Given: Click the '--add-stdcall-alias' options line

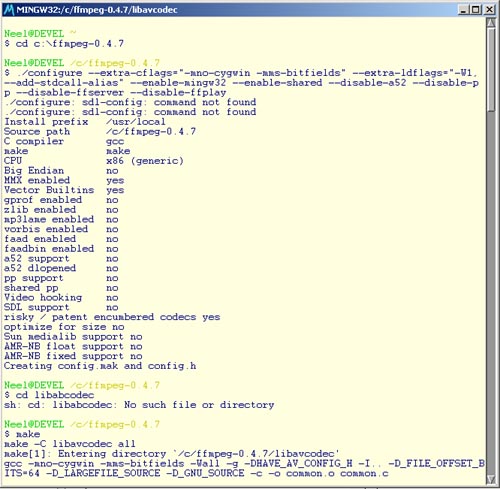Looking at the screenshot, I should coord(241,83).
